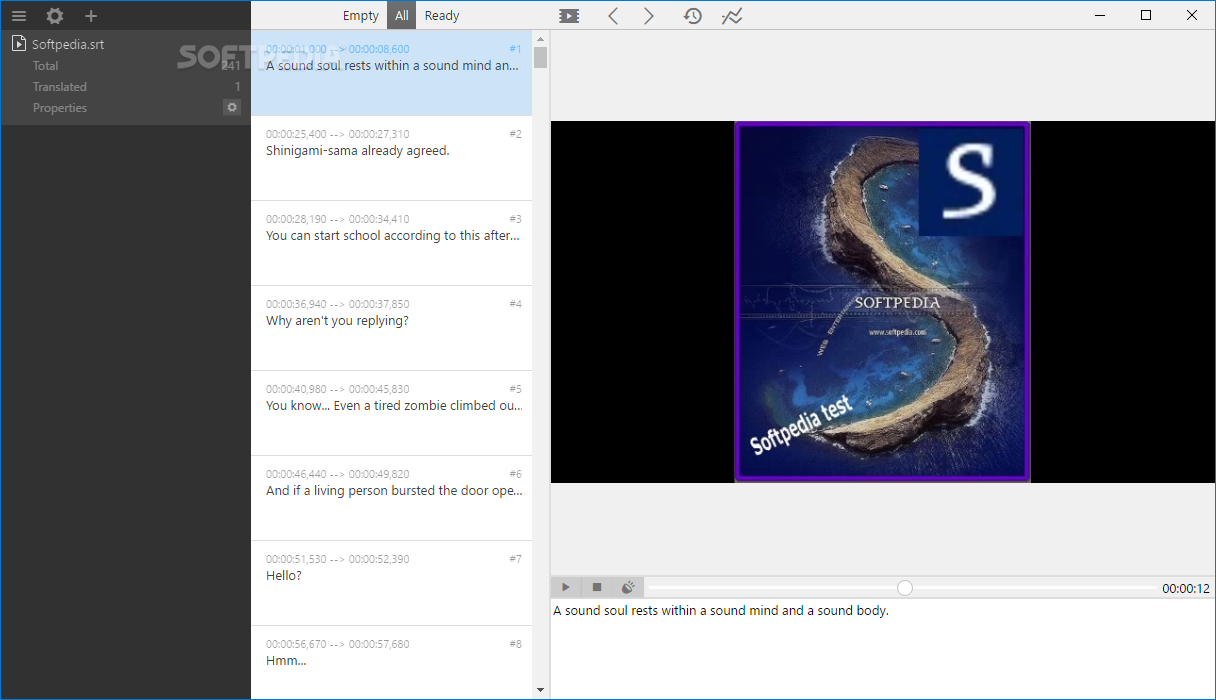The image size is (1216, 700).
Task: Click the video seek slider handle
Action: click(x=905, y=588)
